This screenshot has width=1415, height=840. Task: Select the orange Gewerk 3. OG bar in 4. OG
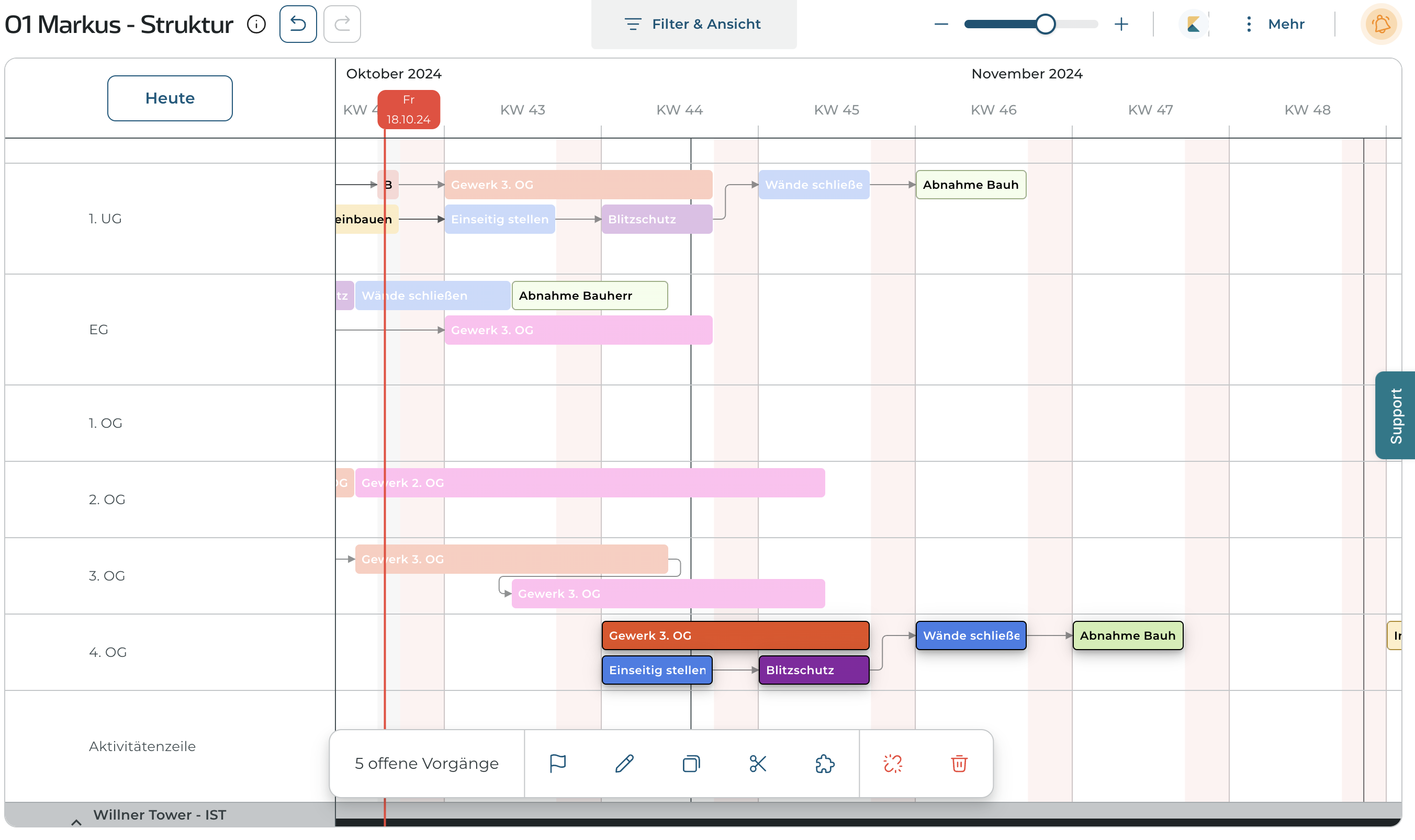[736, 635]
